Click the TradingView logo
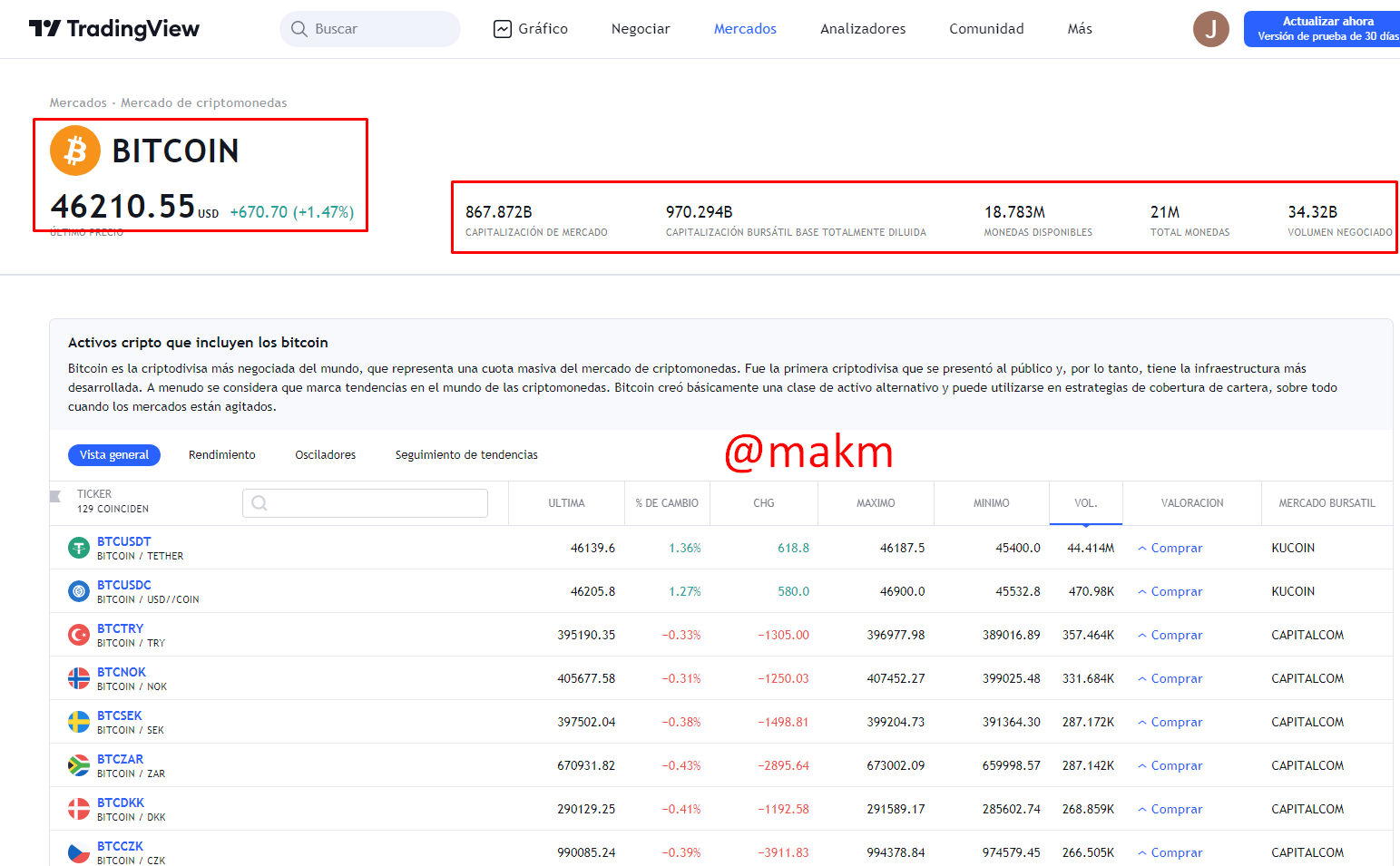This screenshot has height=866, width=1400. click(x=114, y=29)
